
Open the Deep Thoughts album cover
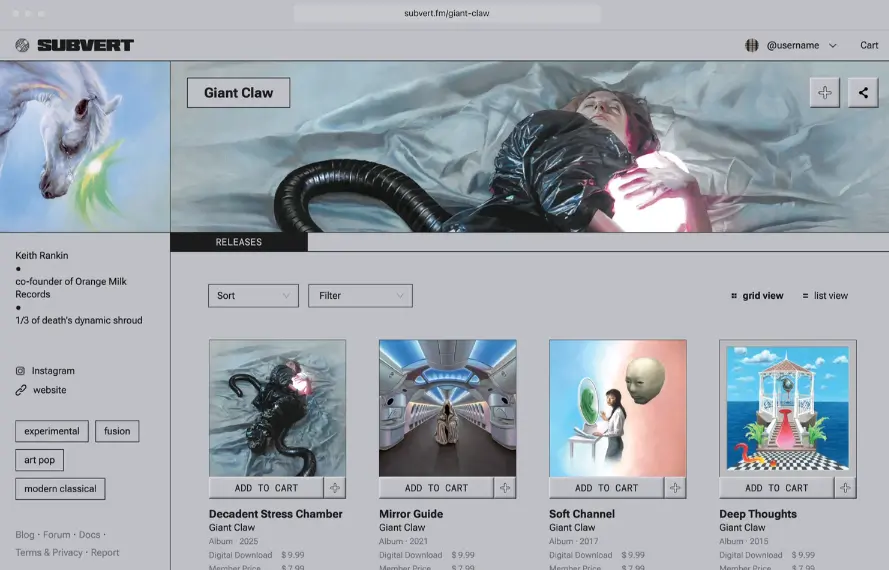788,408
